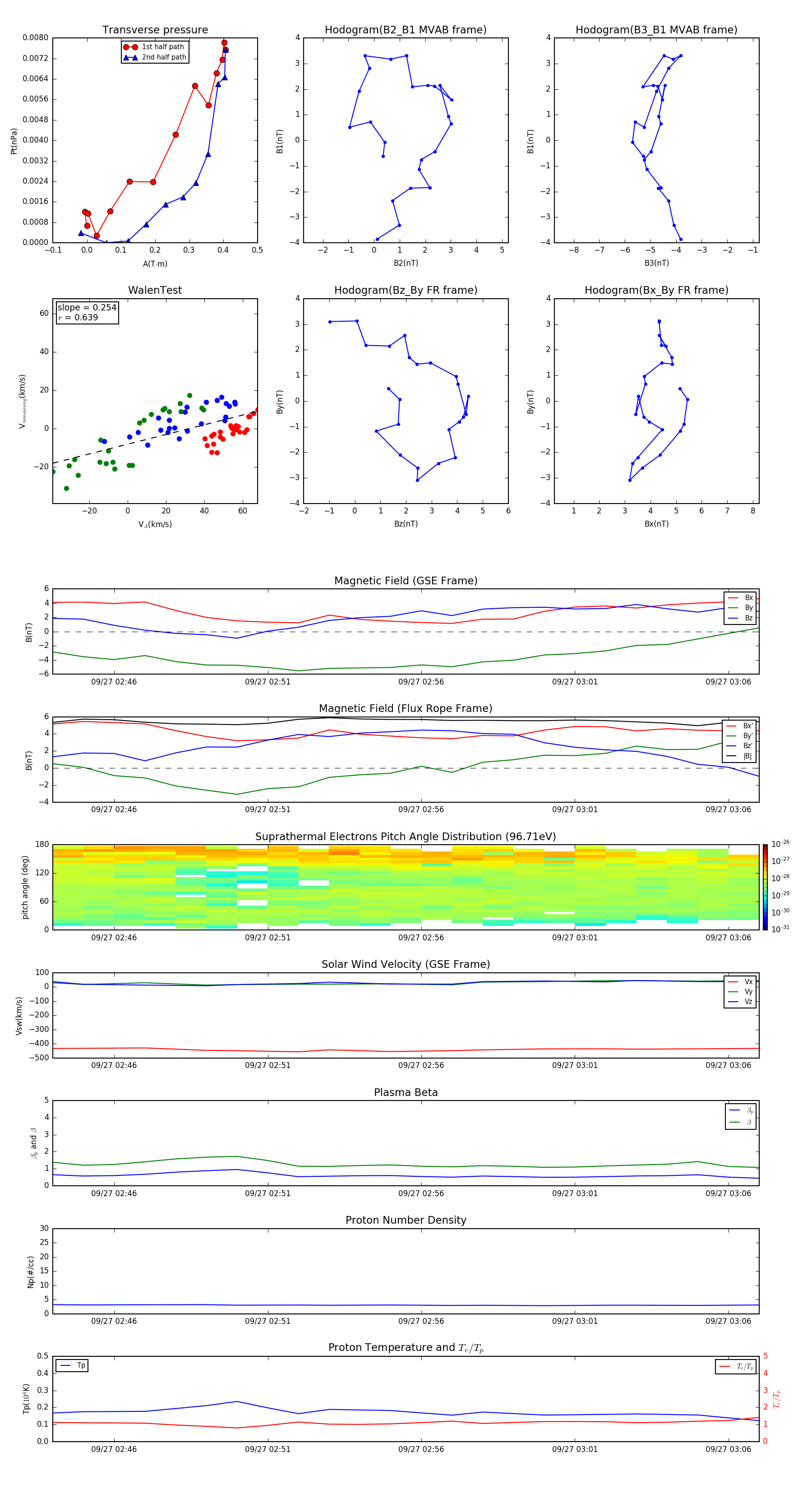Click the 'Tp' legend entry in temperature panel
The height and width of the screenshot is (1489, 812).
(72, 1366)
